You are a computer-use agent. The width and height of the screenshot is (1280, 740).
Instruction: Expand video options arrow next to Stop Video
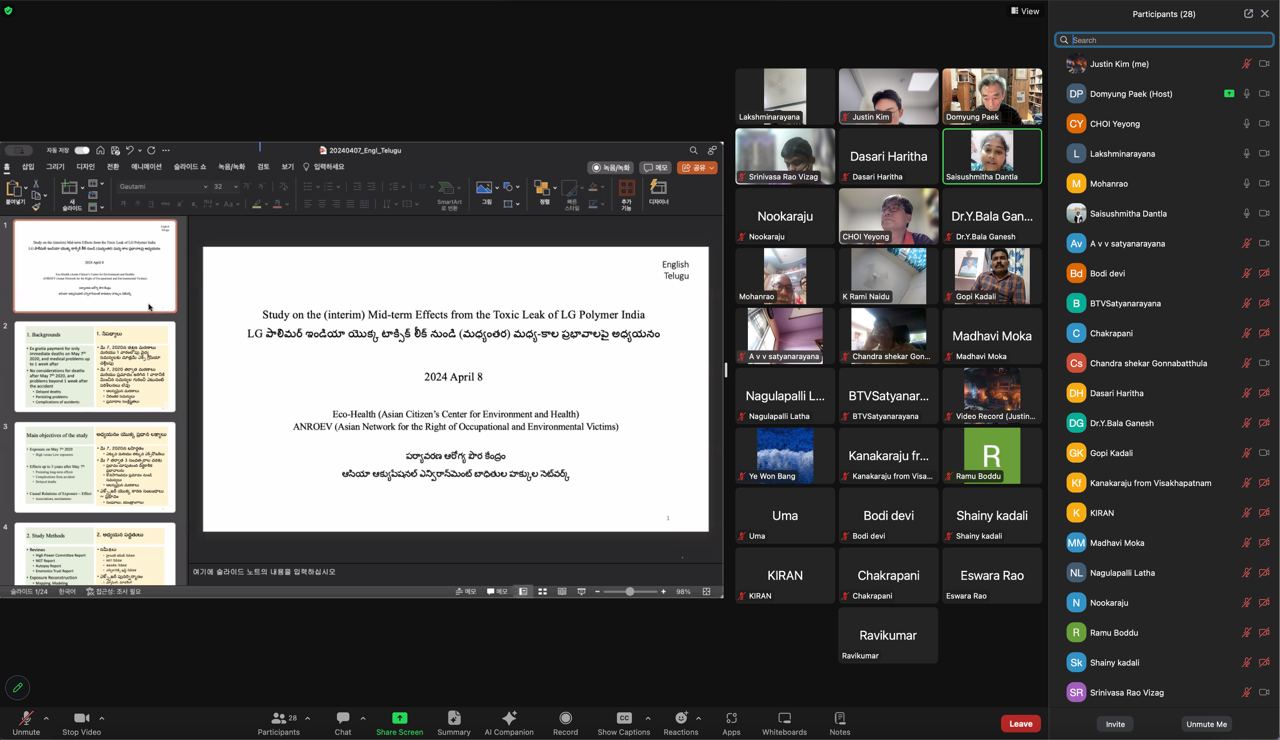tap(101, 718)
